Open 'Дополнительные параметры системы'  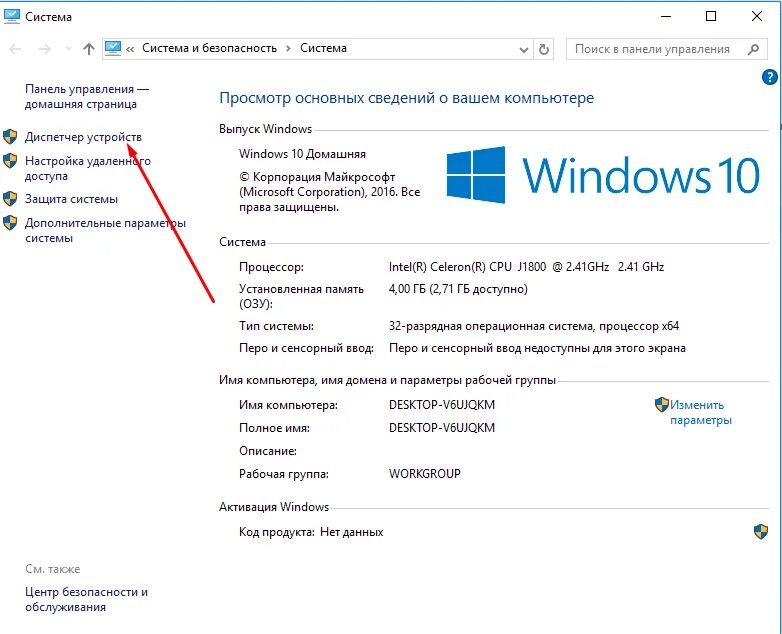click(105, 230)
